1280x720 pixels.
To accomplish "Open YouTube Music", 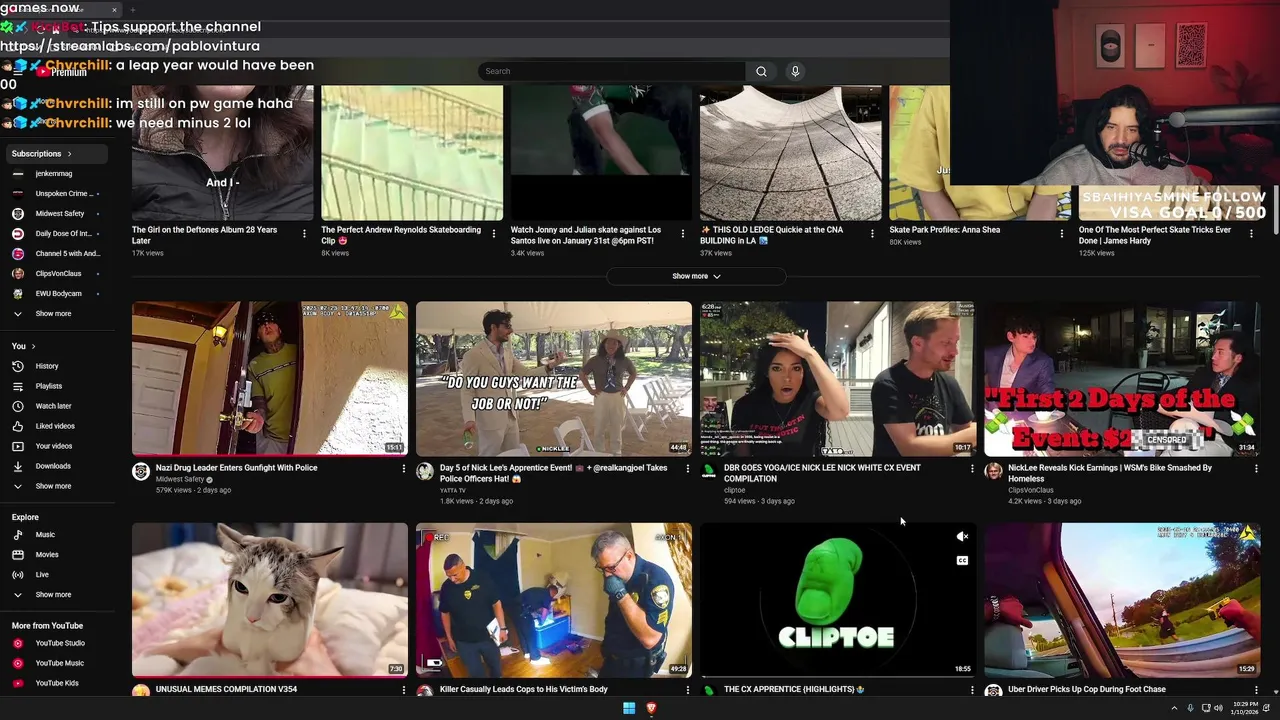I will click(x=59, y=663).
